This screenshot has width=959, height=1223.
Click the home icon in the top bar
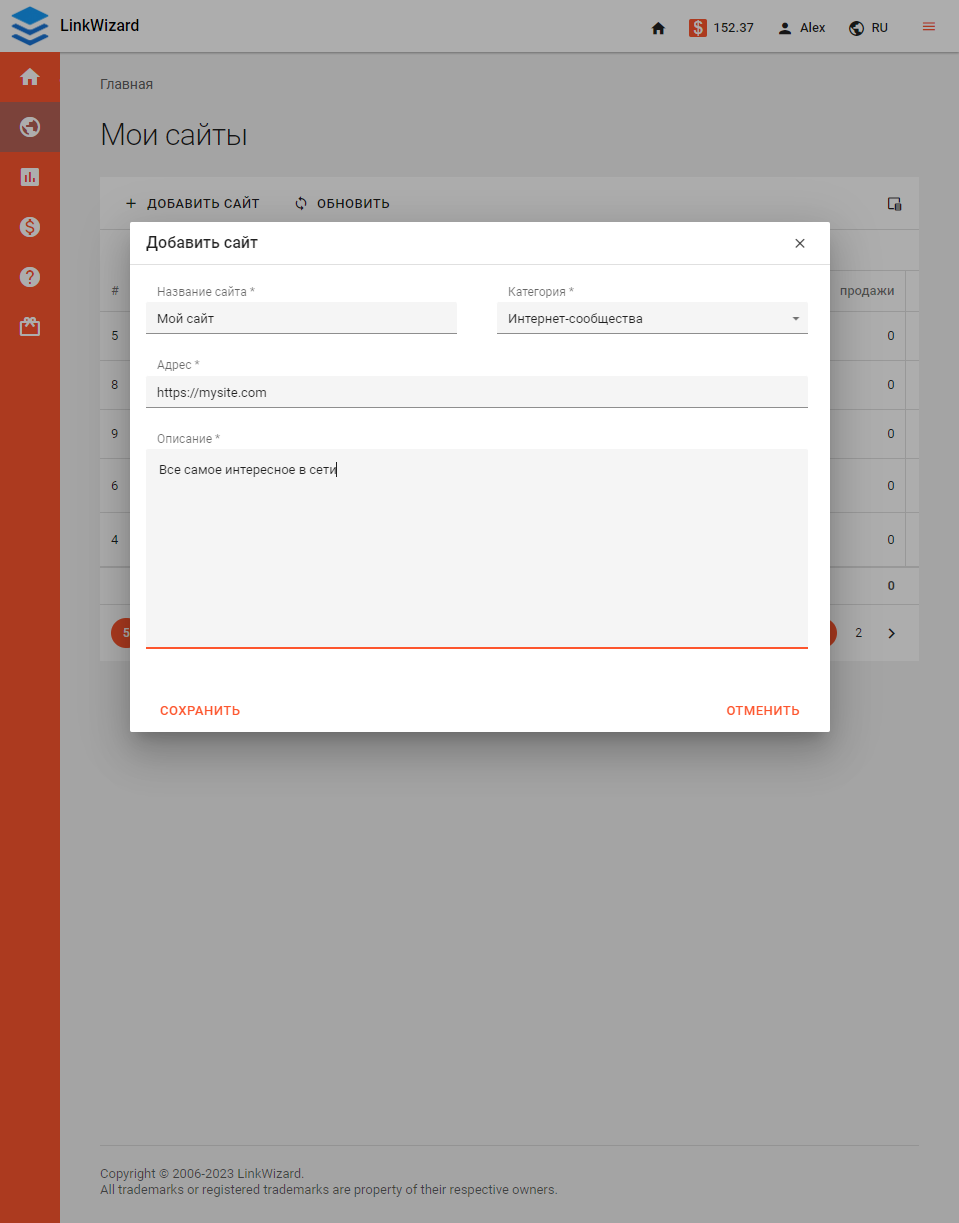(658, 28)
